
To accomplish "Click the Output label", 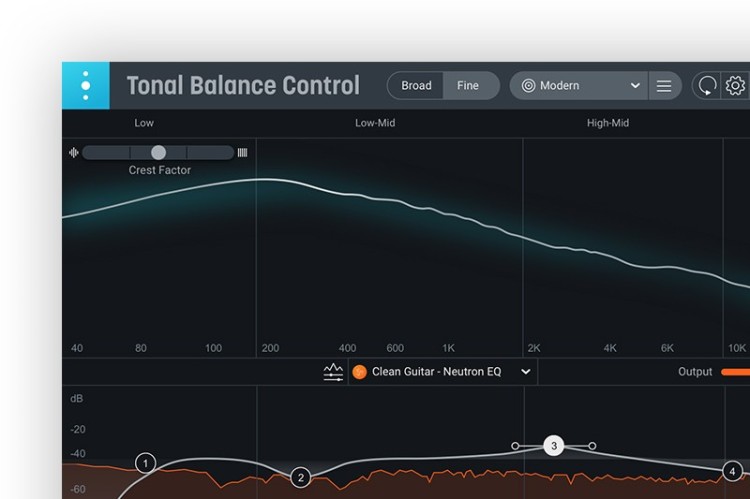I will pos(695,372).
